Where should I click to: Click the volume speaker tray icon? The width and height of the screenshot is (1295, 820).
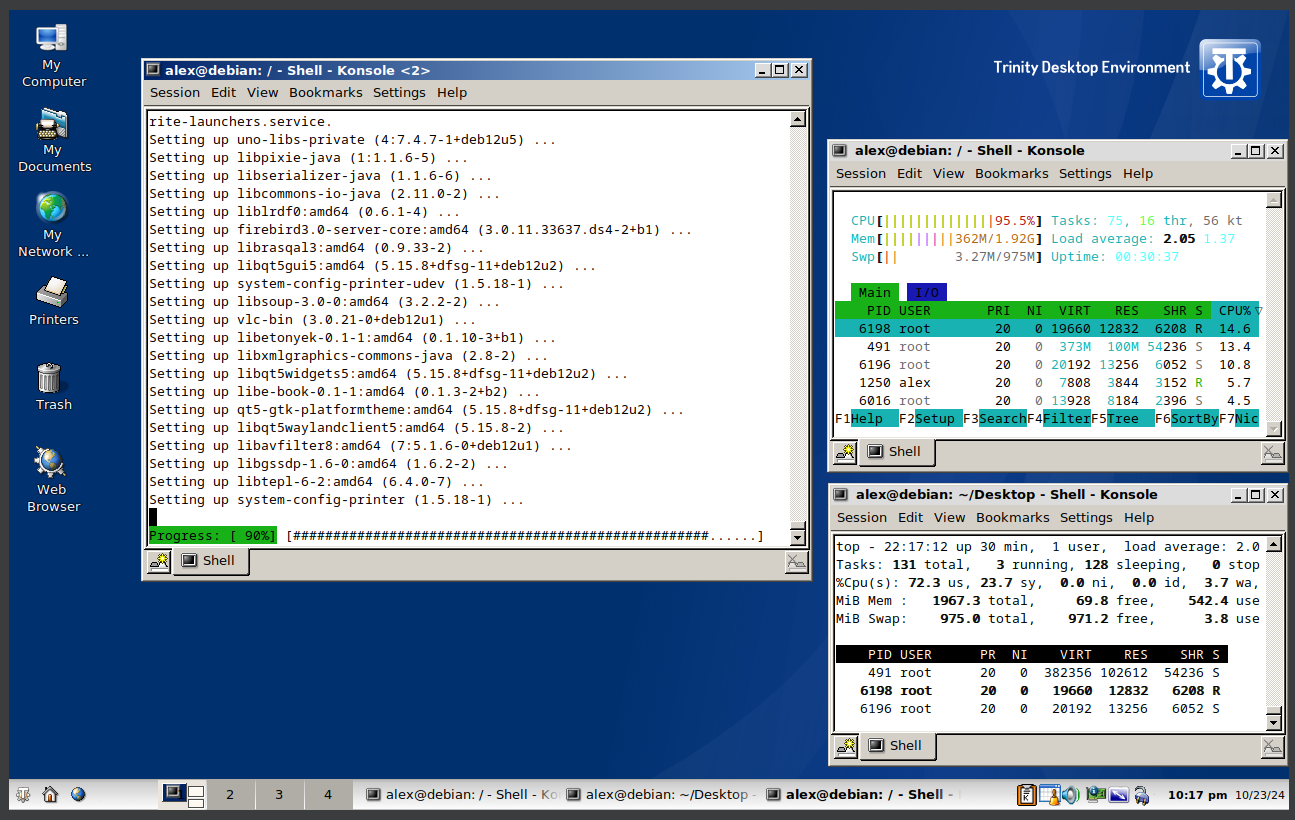(1071, 795)
